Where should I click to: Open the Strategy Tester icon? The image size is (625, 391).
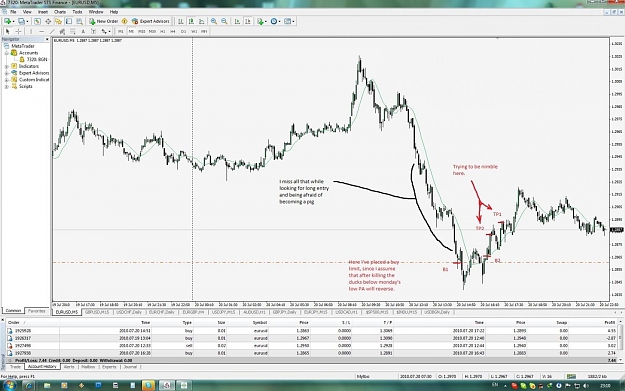[79, 21]
